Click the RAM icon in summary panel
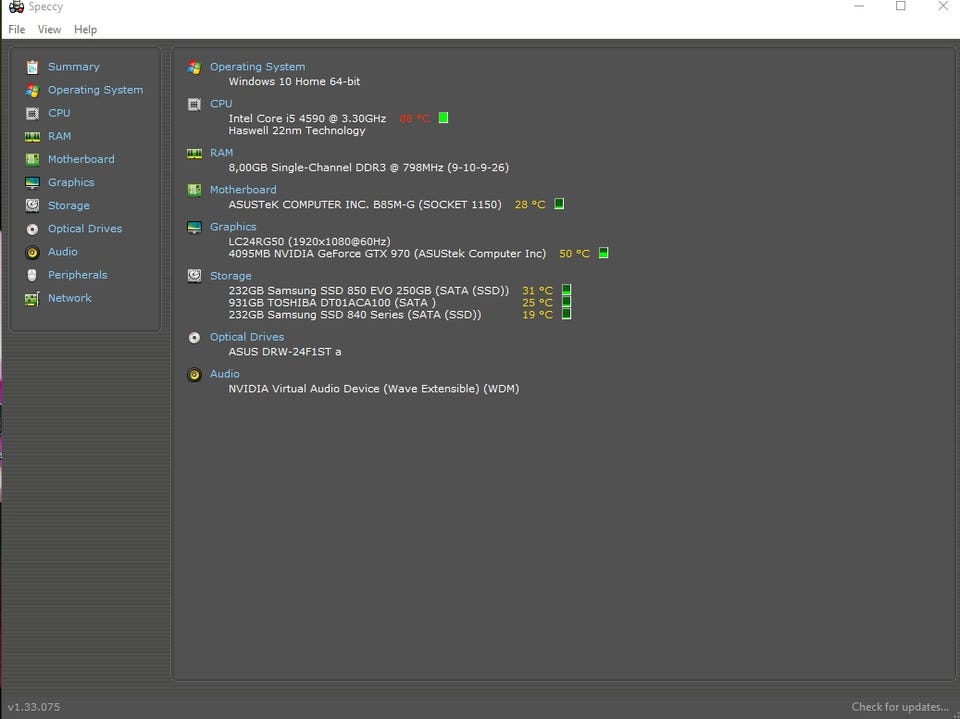 click(194, 153)
